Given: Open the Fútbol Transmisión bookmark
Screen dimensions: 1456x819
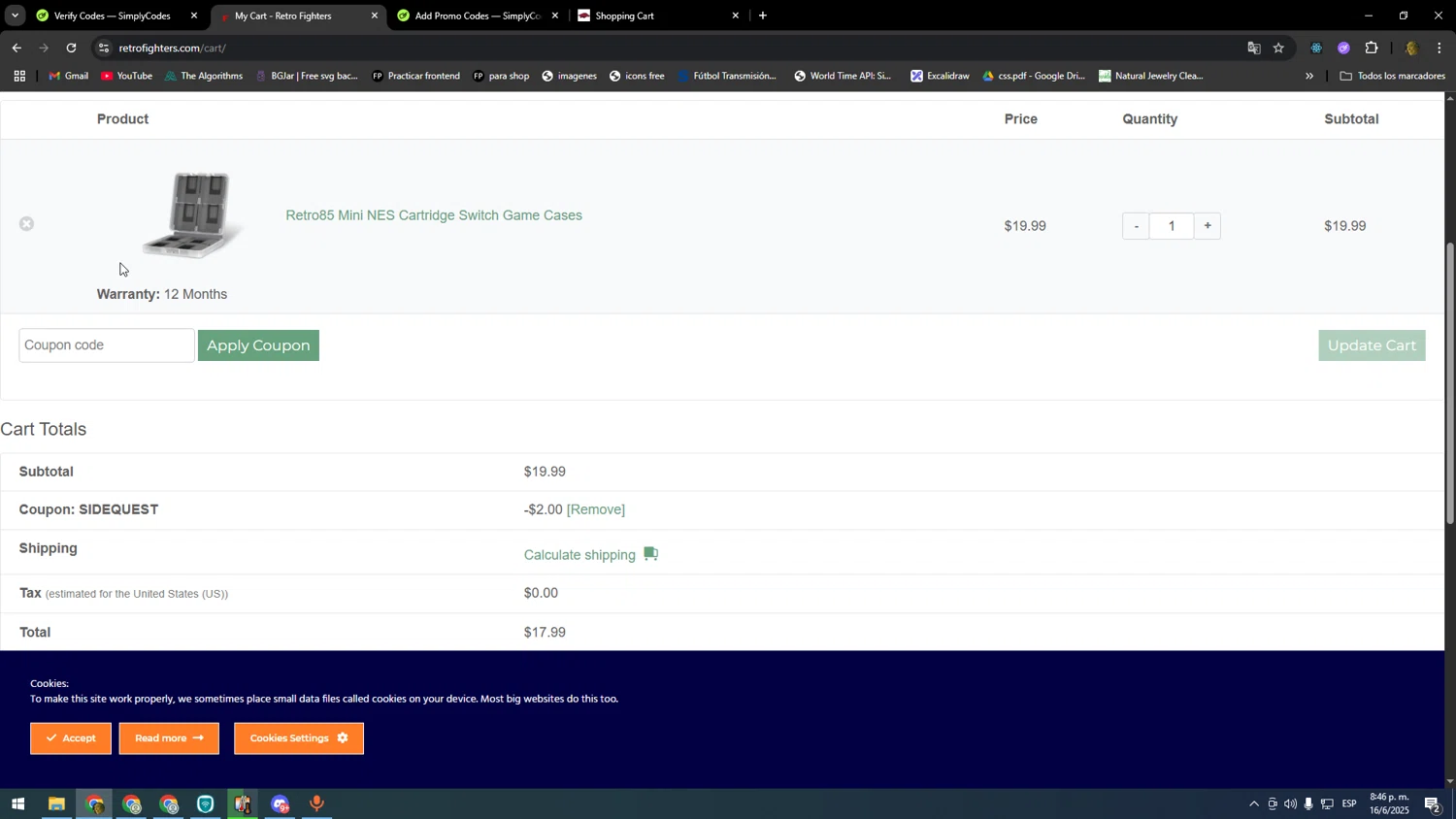Looking at the screenshot, I should click(727, 76).
